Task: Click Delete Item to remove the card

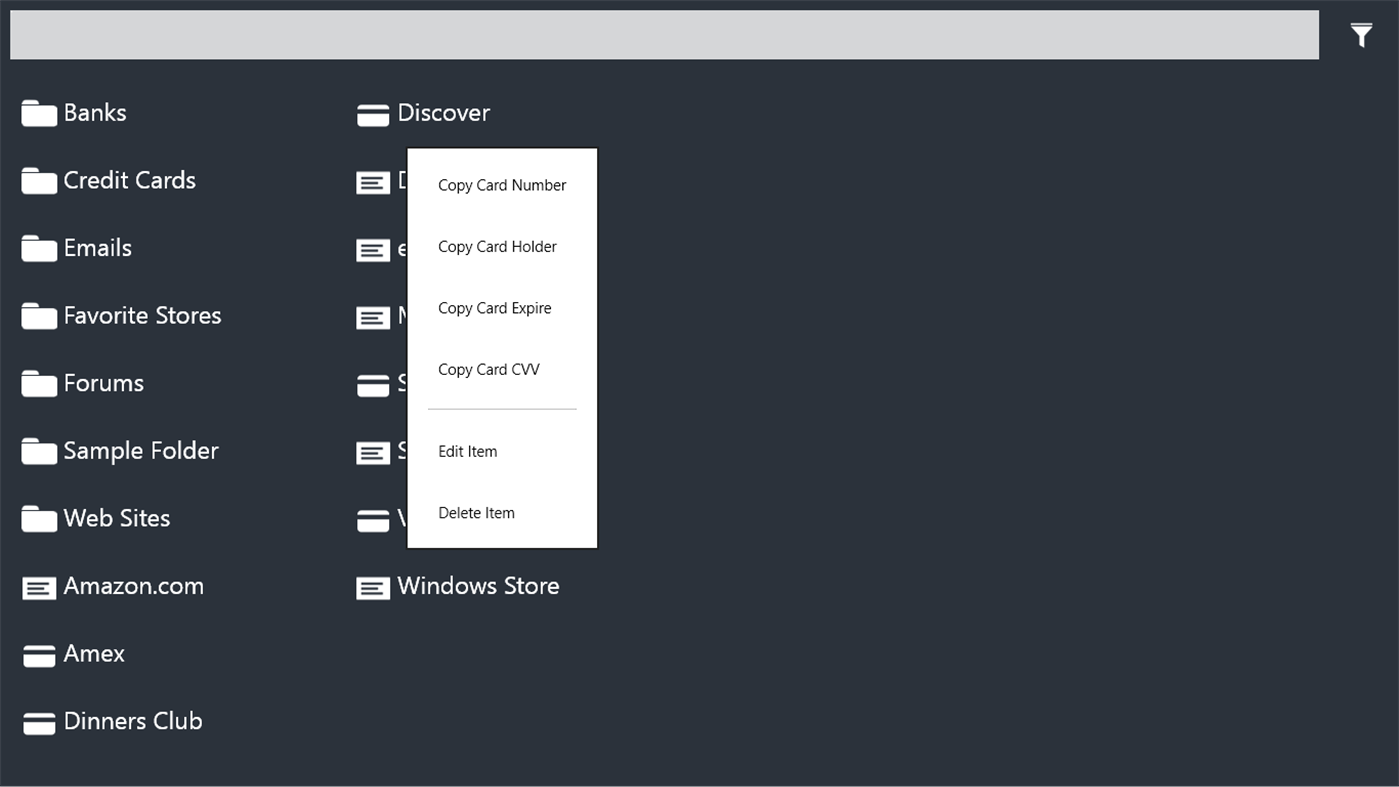Action: click(476, 512)
